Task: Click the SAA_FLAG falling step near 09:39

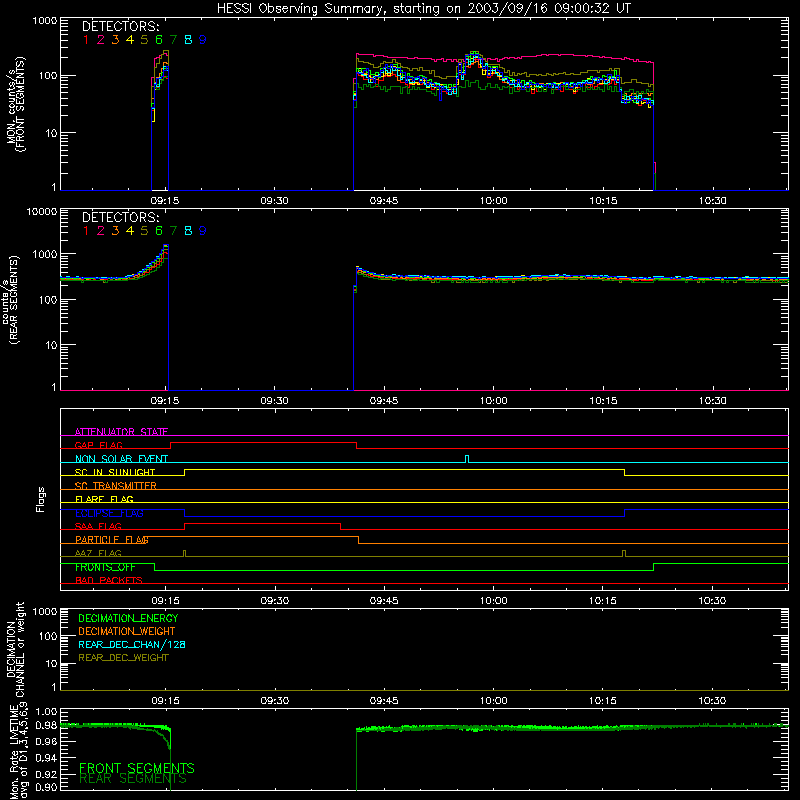Action: coord(340,527)
